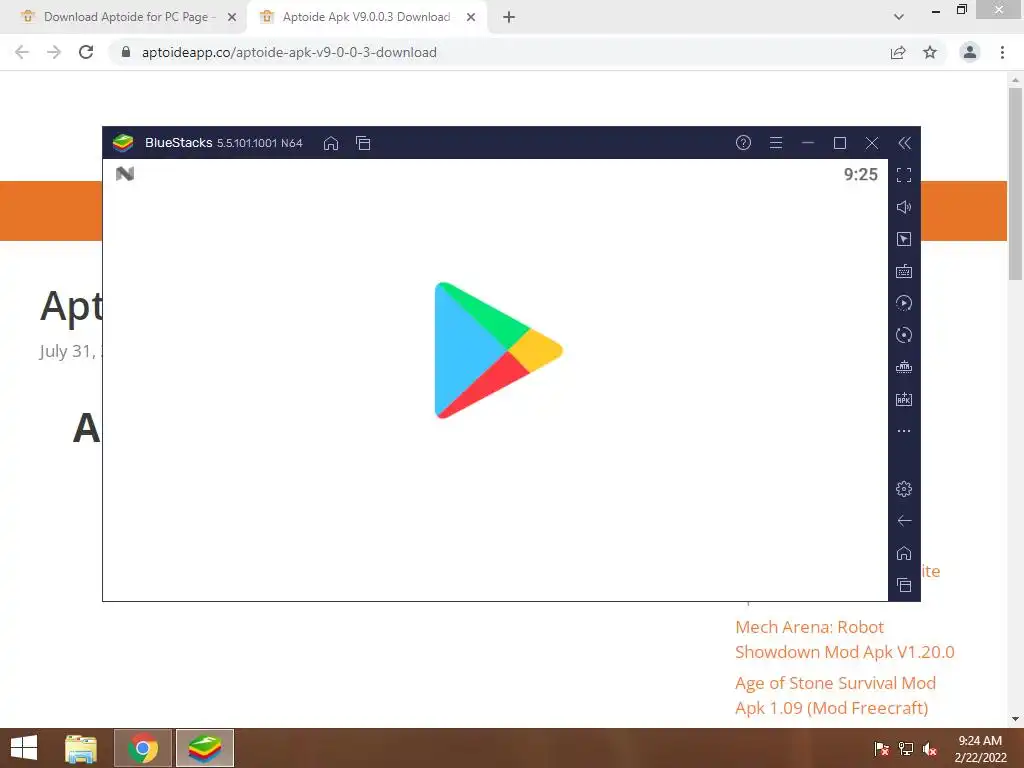The image size is (1024, 768).
Task: Click the Install APK icon in BlueStacks sidebar
Action: coord(904,399)
